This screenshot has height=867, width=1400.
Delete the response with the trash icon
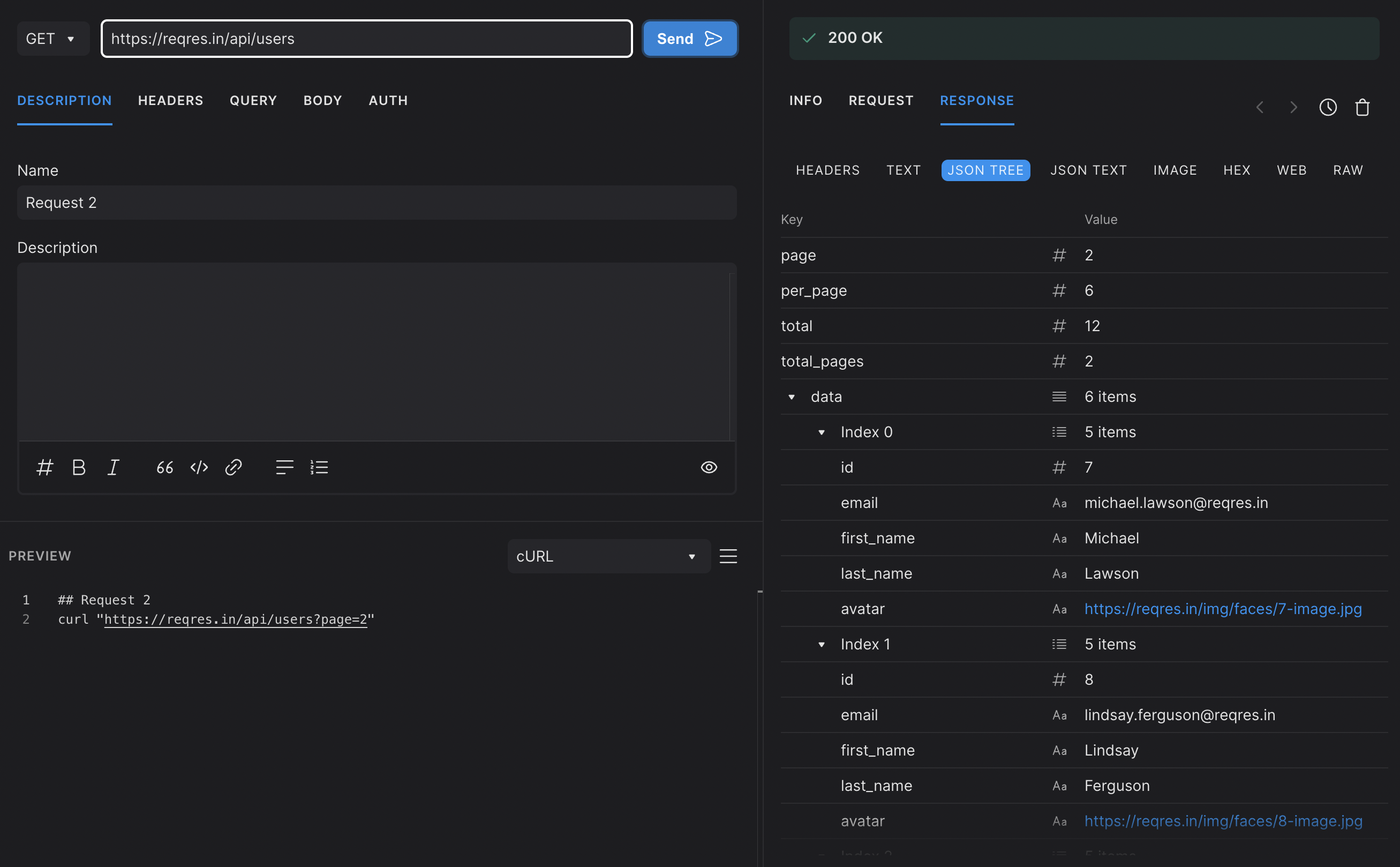[1361, 107]
